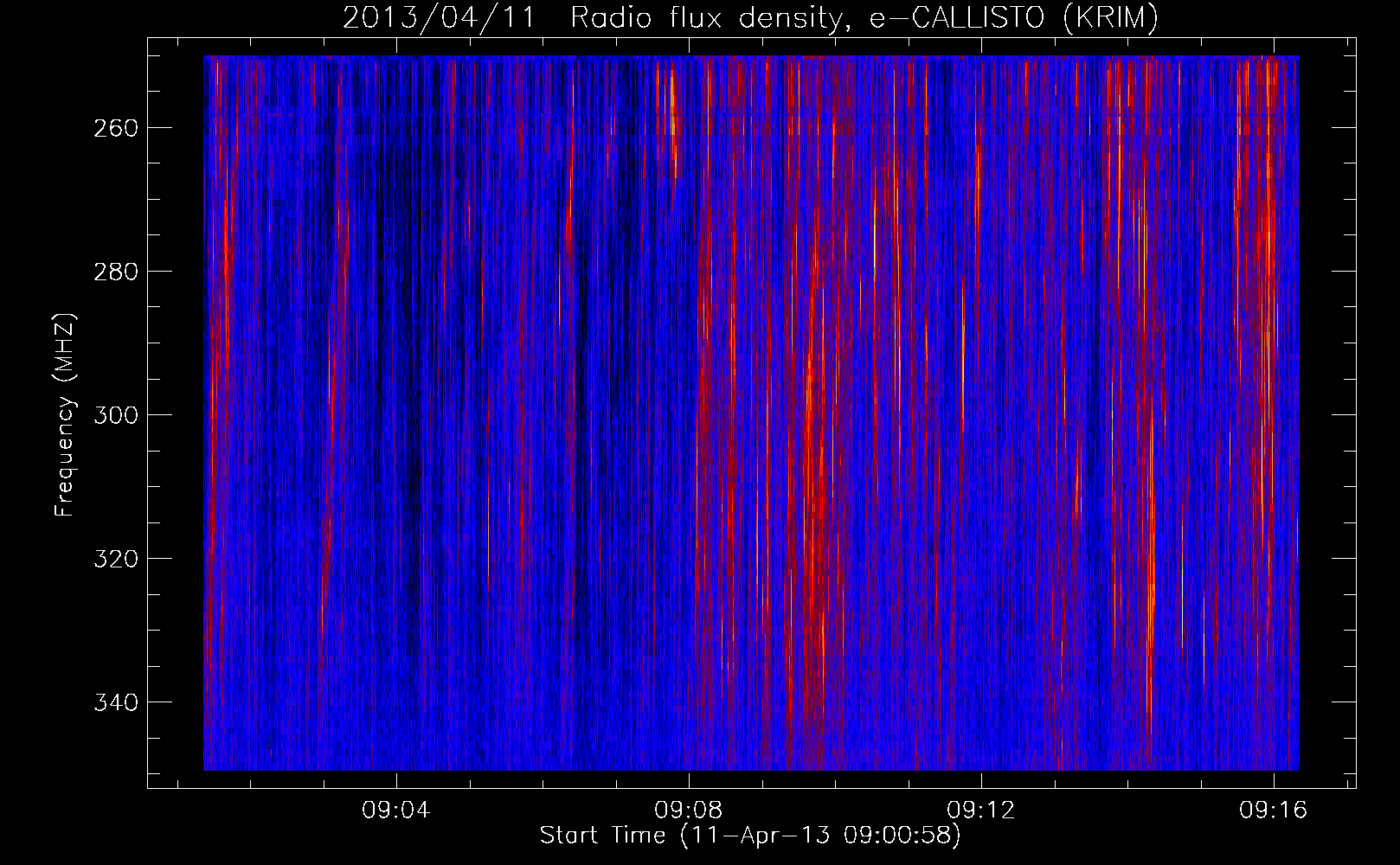Click the 09:08 time tick label
This screenshot has width=1400, height=865.
689,811
